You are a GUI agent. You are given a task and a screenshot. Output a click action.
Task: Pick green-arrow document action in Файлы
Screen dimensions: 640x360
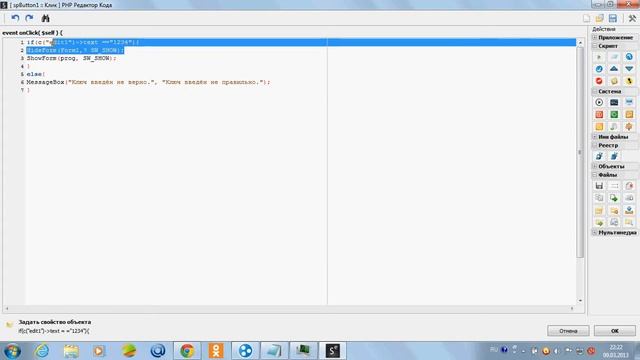coord(614,198)
